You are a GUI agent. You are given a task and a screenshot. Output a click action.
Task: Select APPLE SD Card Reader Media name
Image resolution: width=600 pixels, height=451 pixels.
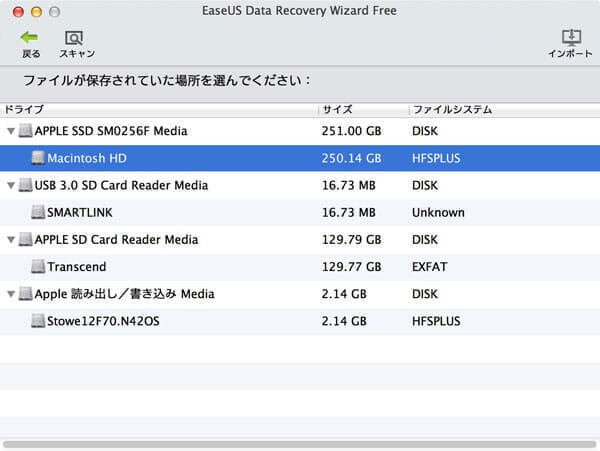click(116, 239)
